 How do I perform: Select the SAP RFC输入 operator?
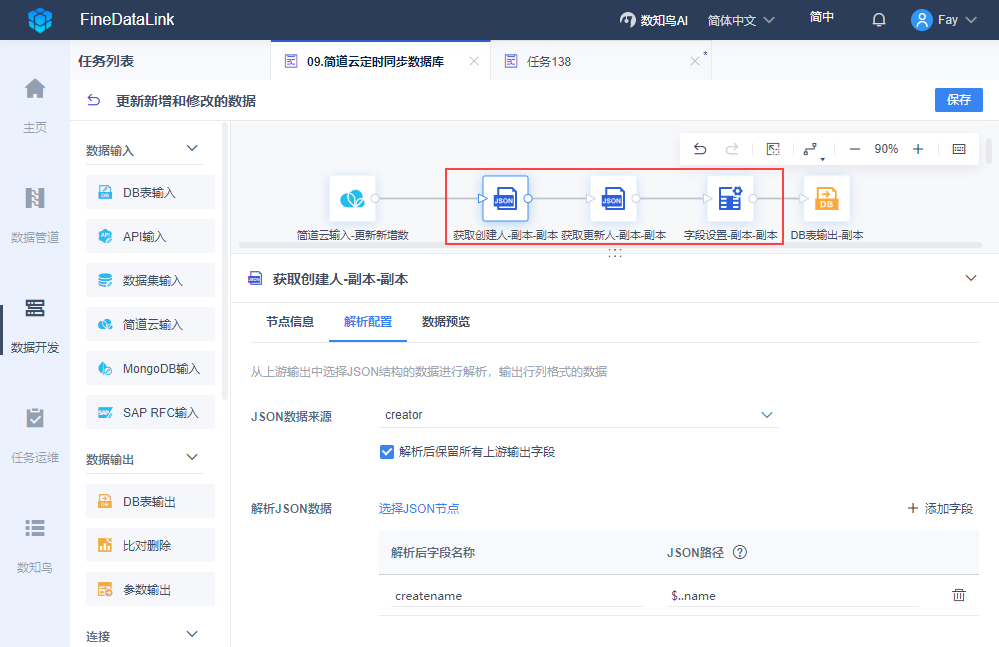[150, 412]
